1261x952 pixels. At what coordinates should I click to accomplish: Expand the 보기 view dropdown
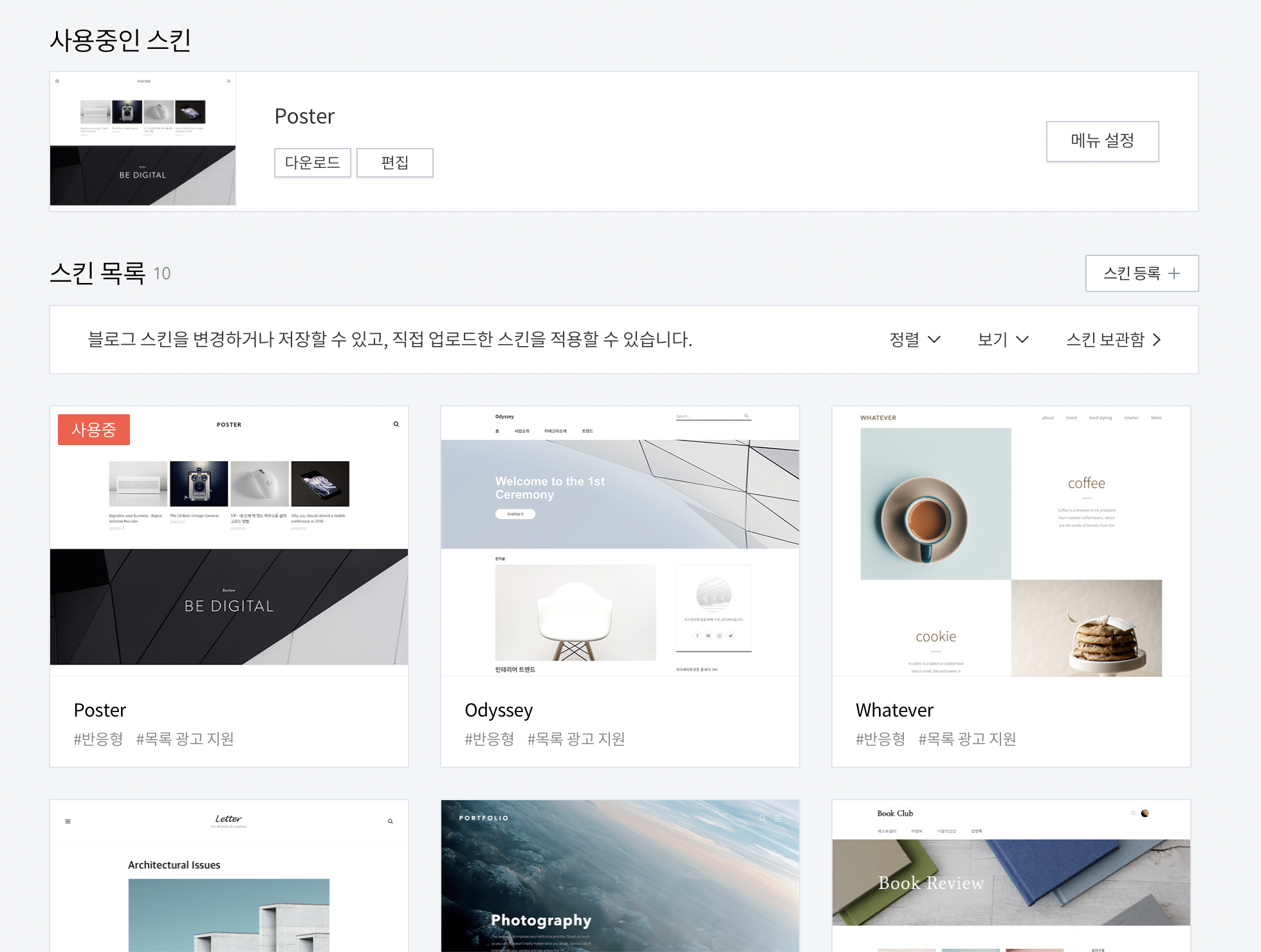click(x=1003, y=340)
